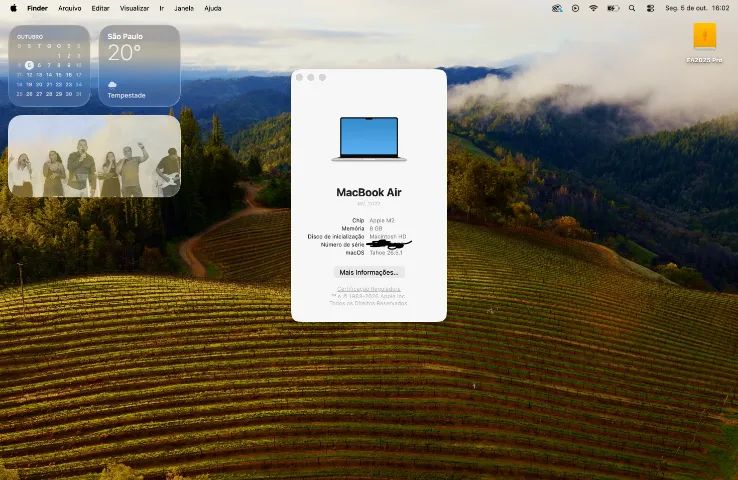Click the cloud icon in weather widget
Screen dimensions: 738x480
click(x=112, y=84)
